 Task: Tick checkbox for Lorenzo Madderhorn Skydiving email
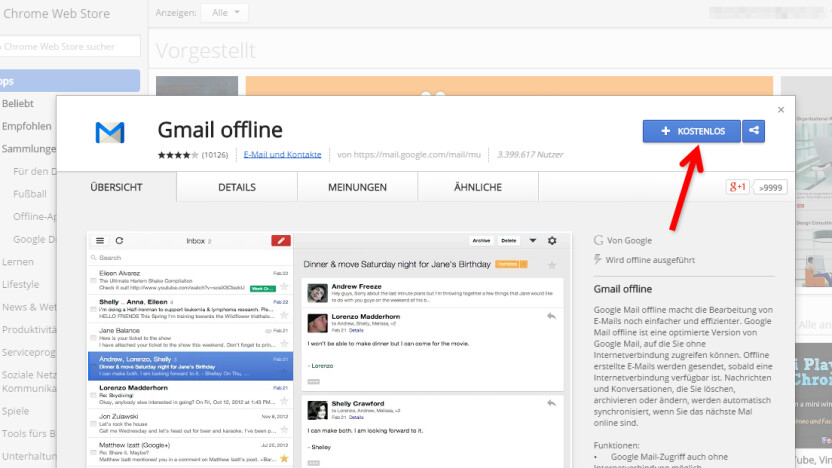click(x=93, y=395)
